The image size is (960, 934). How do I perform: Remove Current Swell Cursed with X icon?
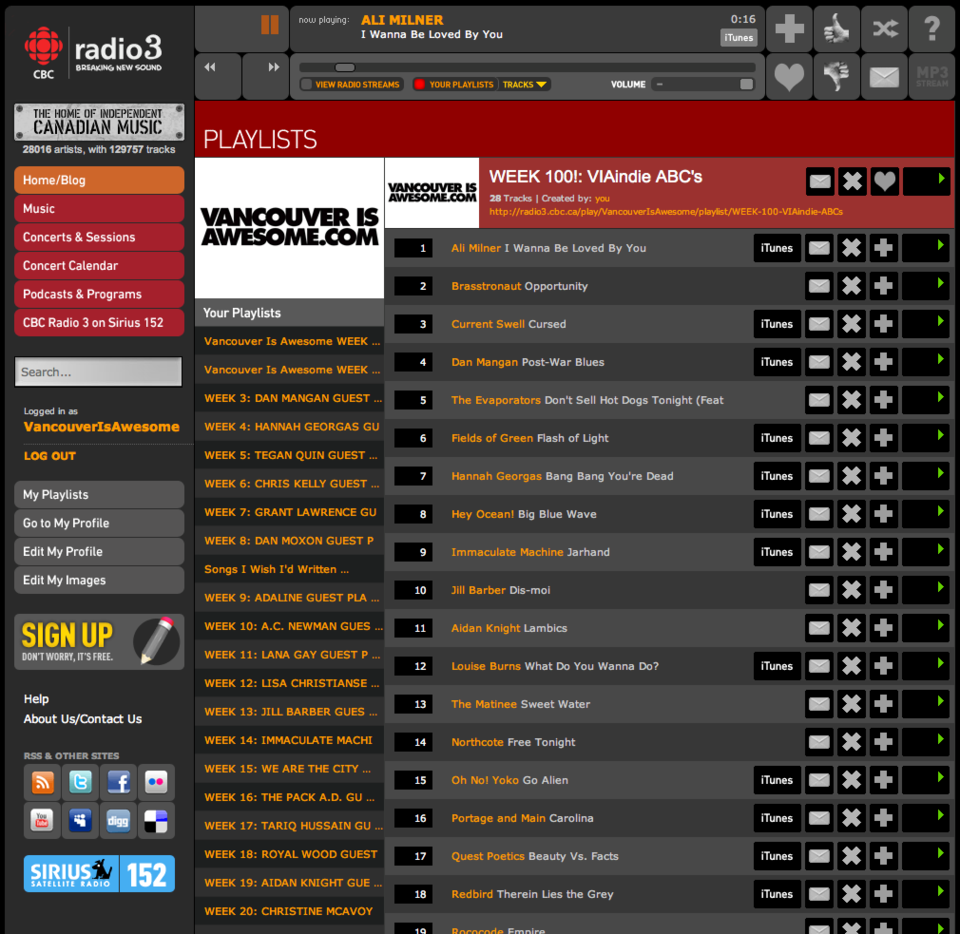(x=851, y=324)
